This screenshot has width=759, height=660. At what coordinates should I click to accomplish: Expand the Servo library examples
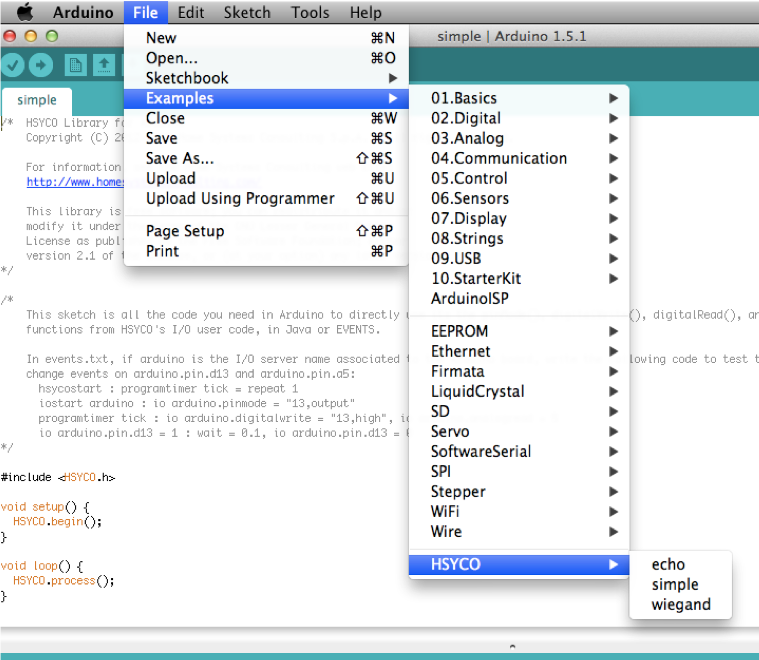tap(519, 431)
